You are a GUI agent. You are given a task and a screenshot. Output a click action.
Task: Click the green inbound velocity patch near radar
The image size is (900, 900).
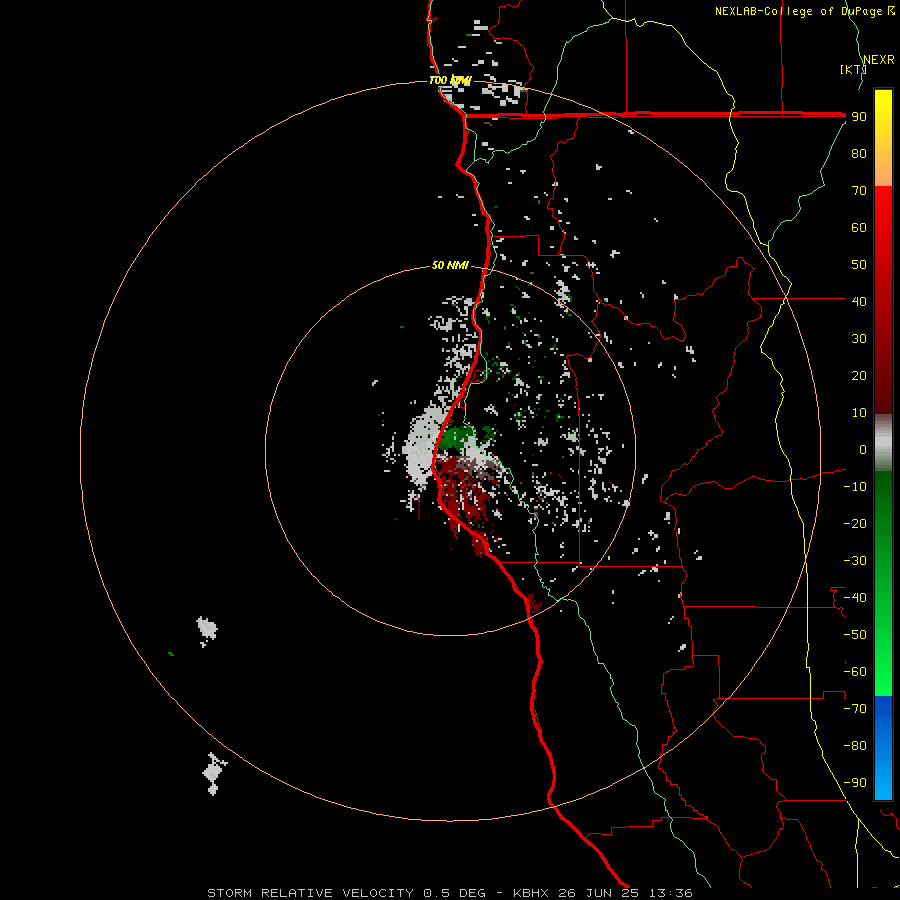458,437
